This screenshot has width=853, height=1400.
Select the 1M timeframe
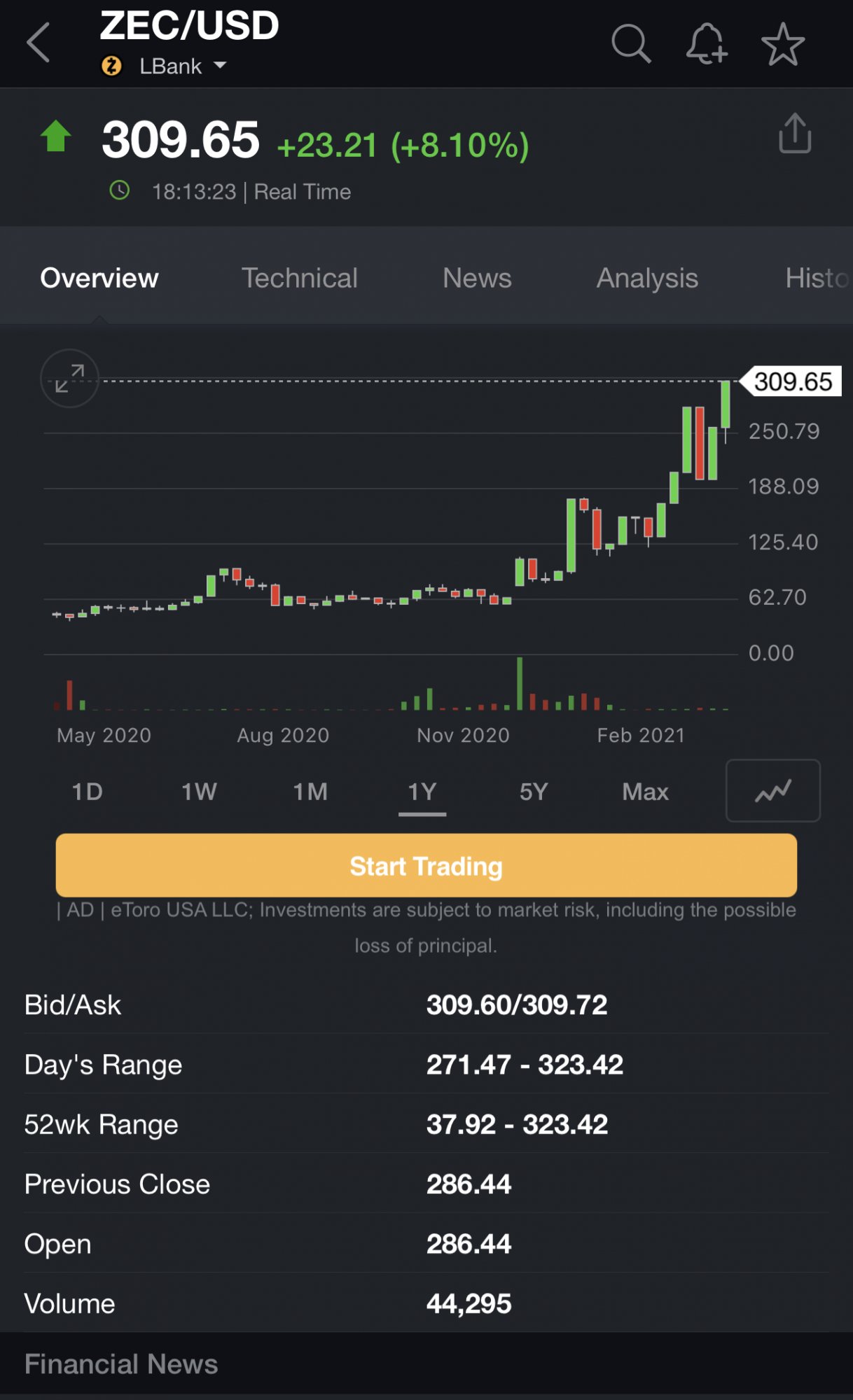[310, 792]
